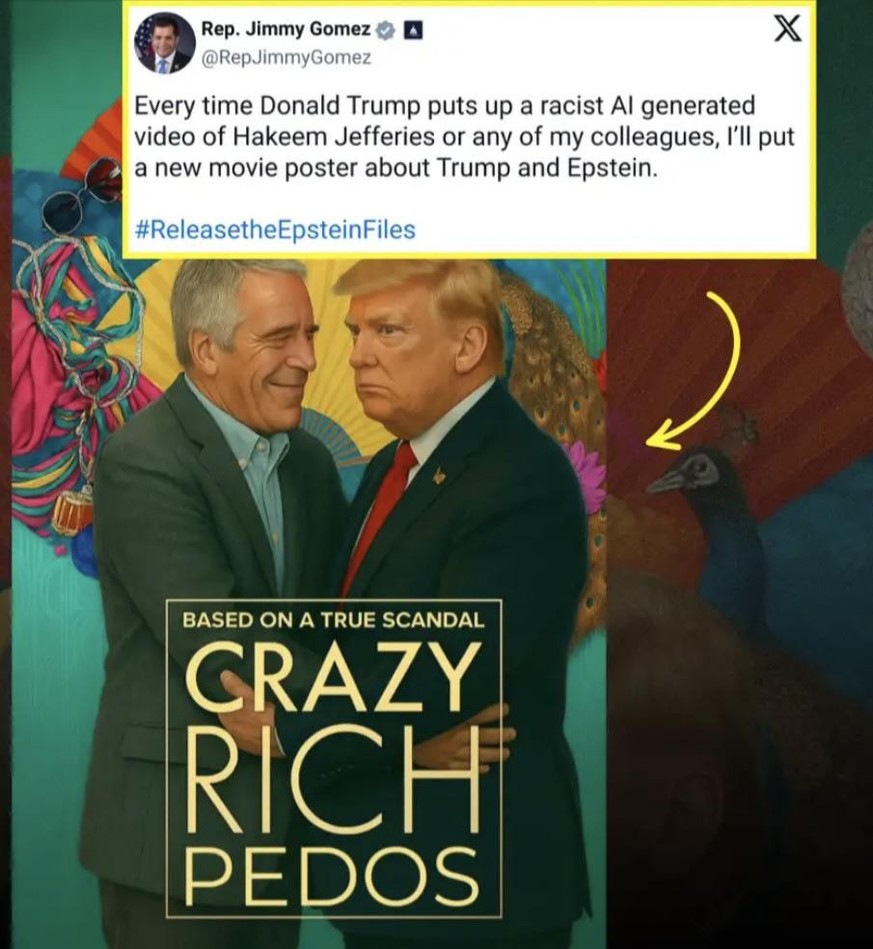
Task: Click the peacock head beside the arrow
Action: click(687, 472)
